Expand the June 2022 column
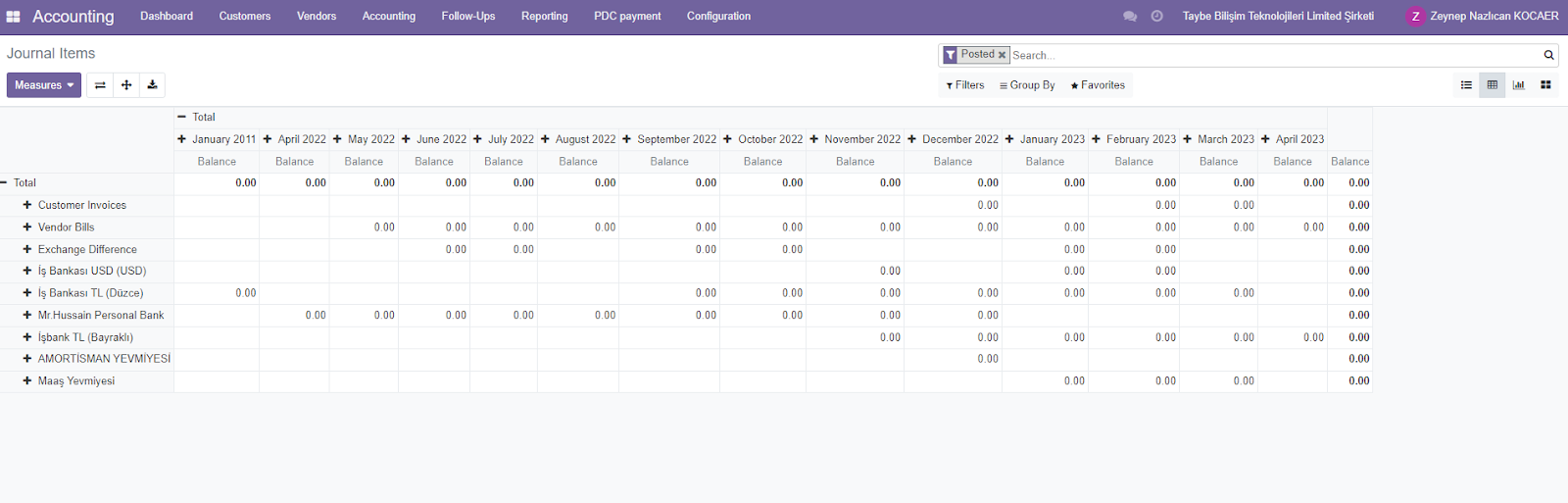The width and height of the screenshot is (1568, 503). (x=406, y=139)
